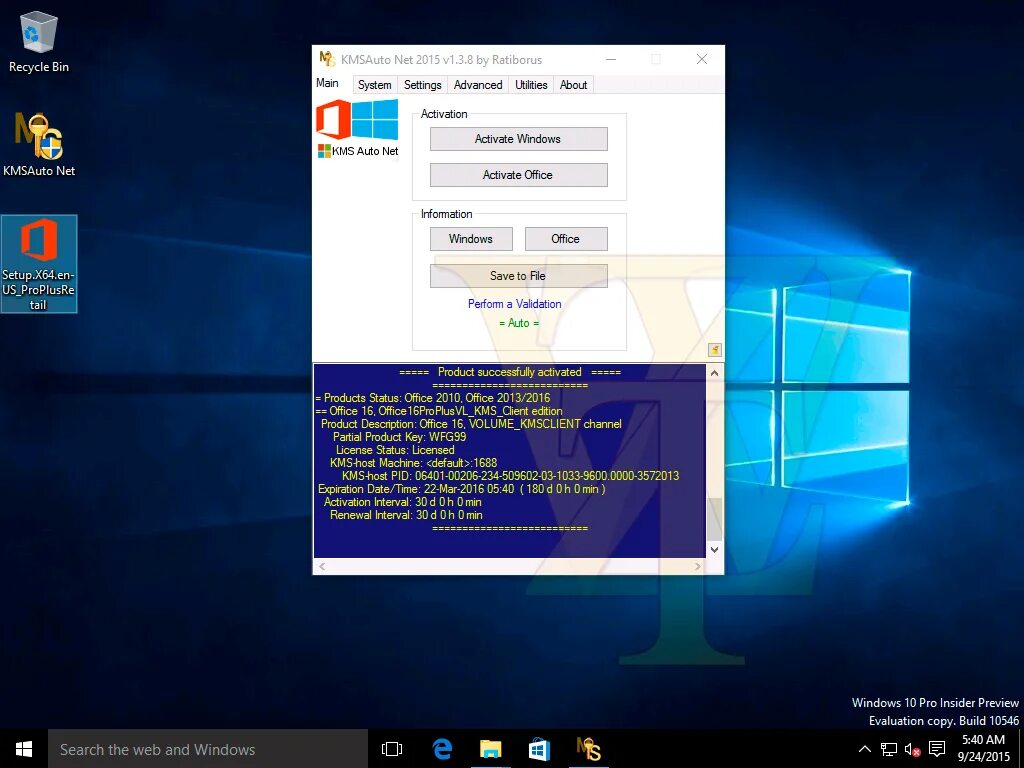
Task: Click the Activate Windows button
Action: coord(519,139)
